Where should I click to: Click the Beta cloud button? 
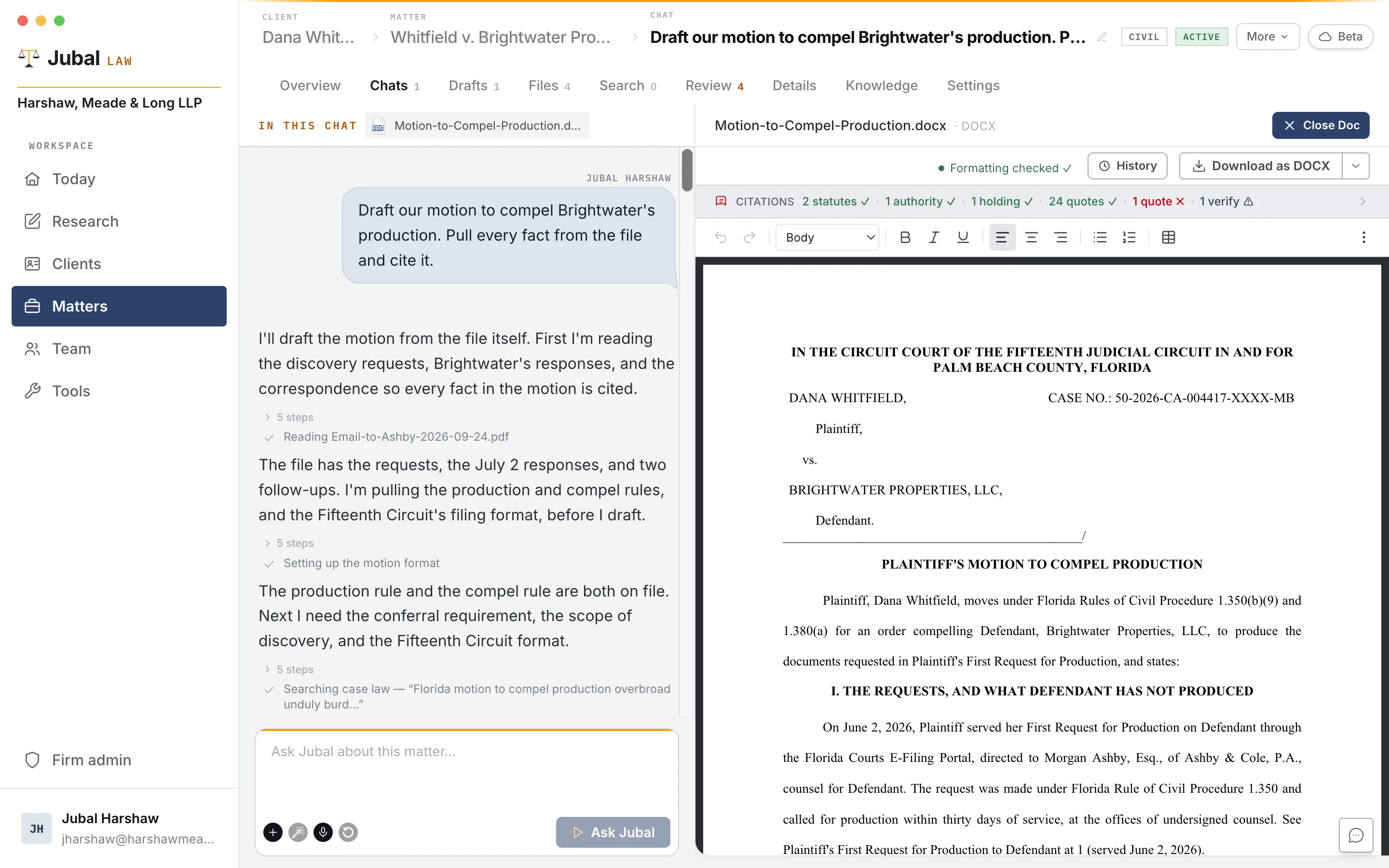tap(1340, 37)
